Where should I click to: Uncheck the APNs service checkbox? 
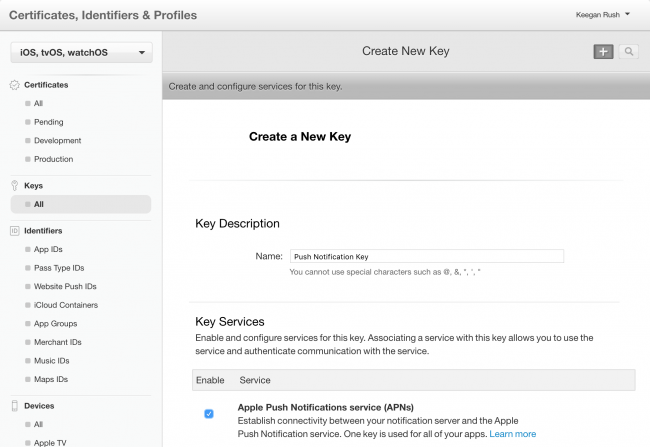pyautogui.click(x=209, y=413)
